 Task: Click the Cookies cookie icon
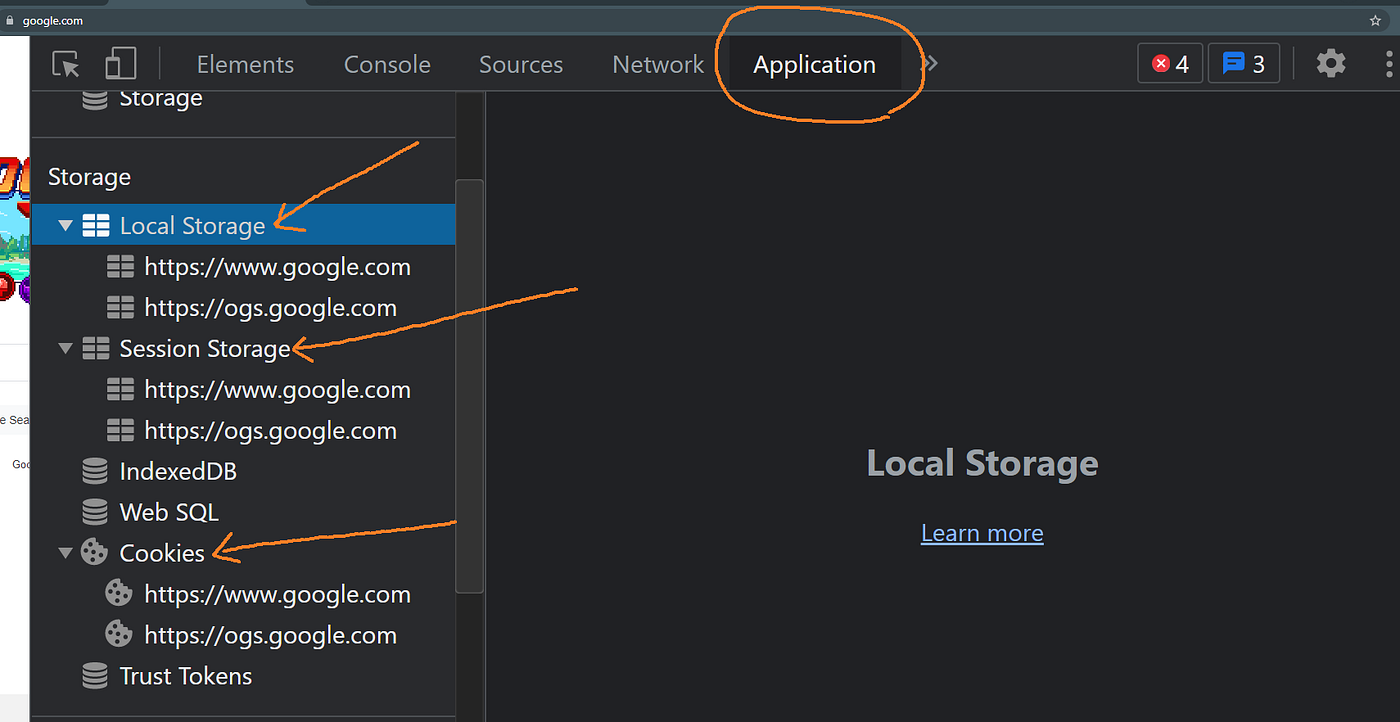pos(94,552)
